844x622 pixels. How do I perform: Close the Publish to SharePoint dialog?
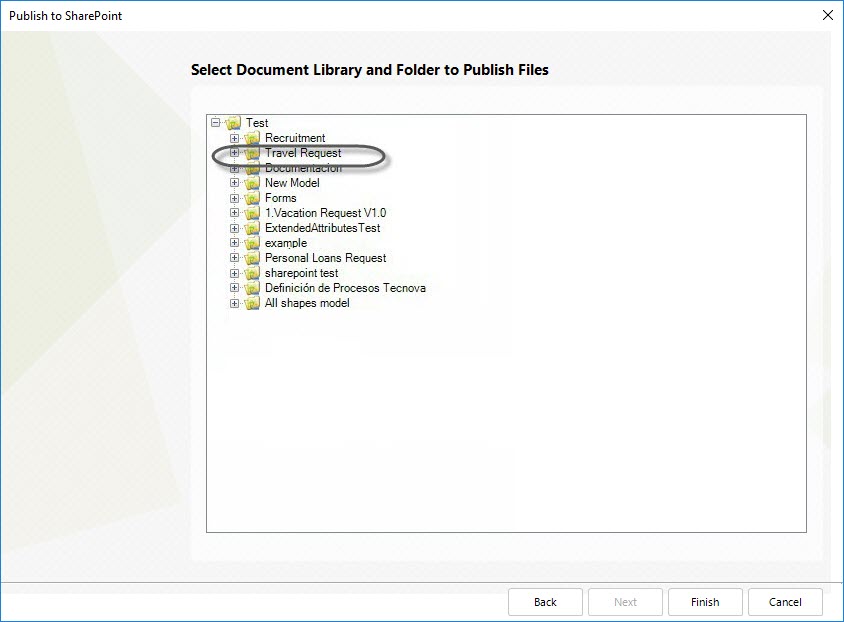click(x=828, y=15)
